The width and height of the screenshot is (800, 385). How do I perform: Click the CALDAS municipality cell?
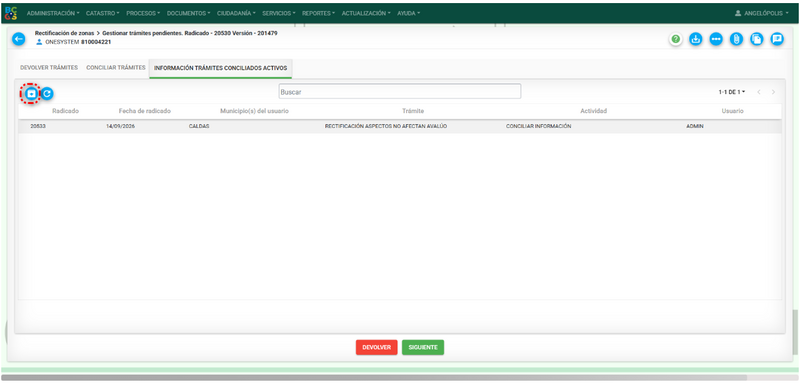199,126
